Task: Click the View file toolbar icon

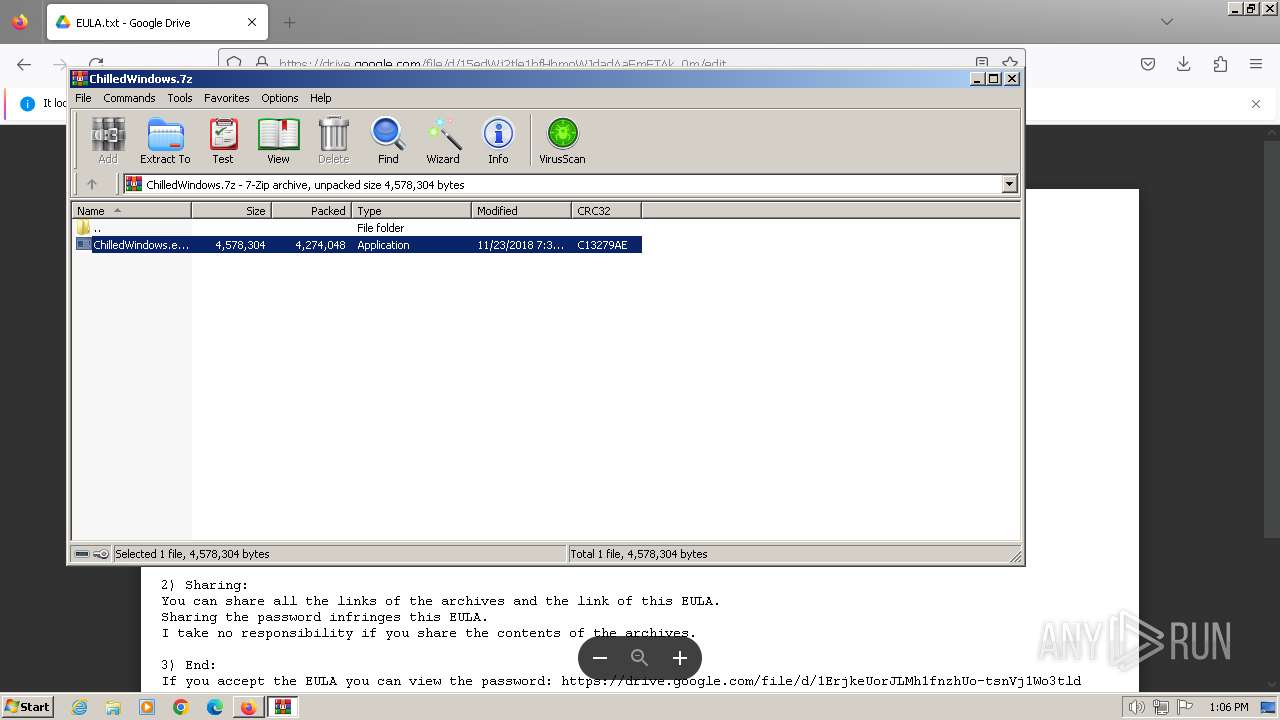Action: [x=278, y=140]
